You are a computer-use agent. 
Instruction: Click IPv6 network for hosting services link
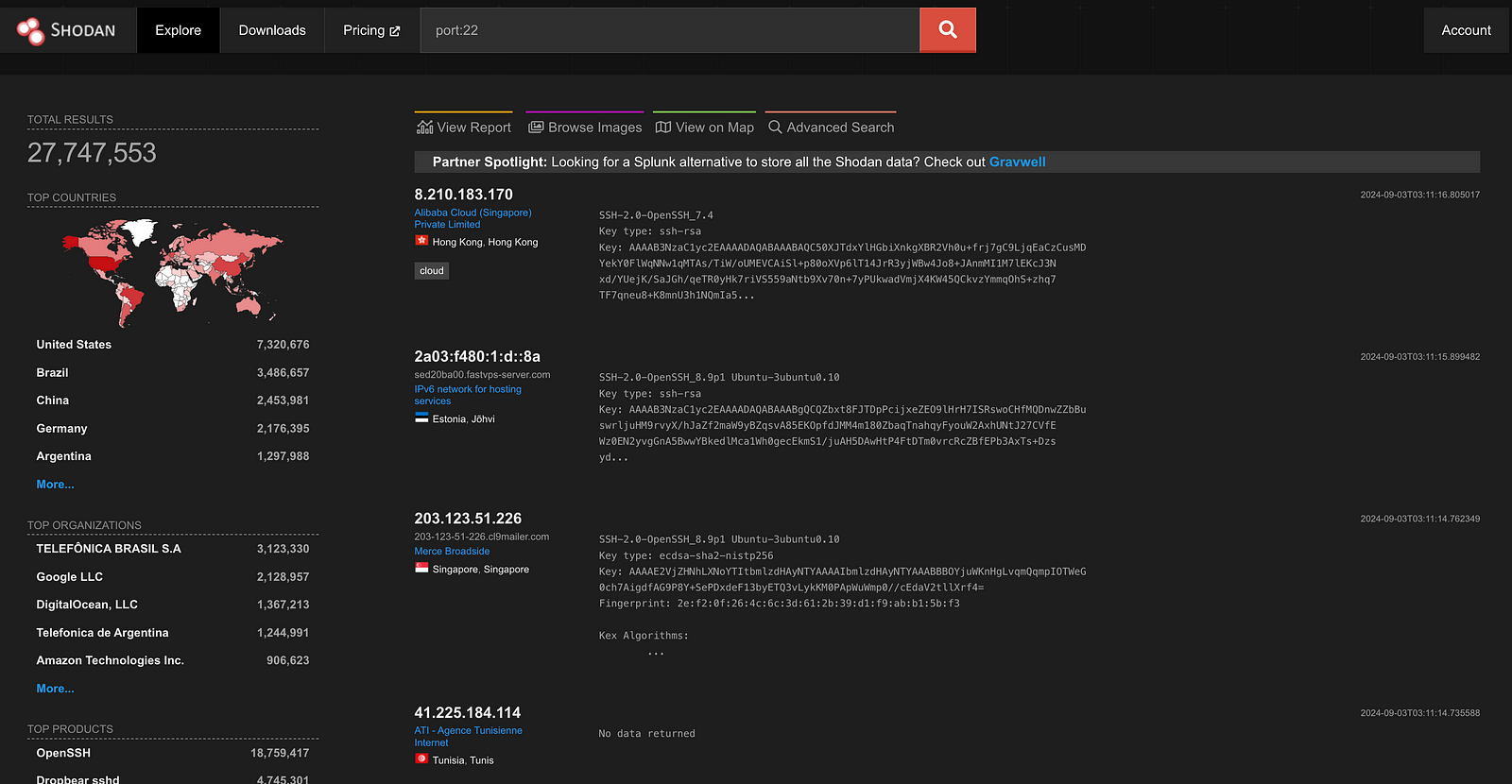[468, 395]
